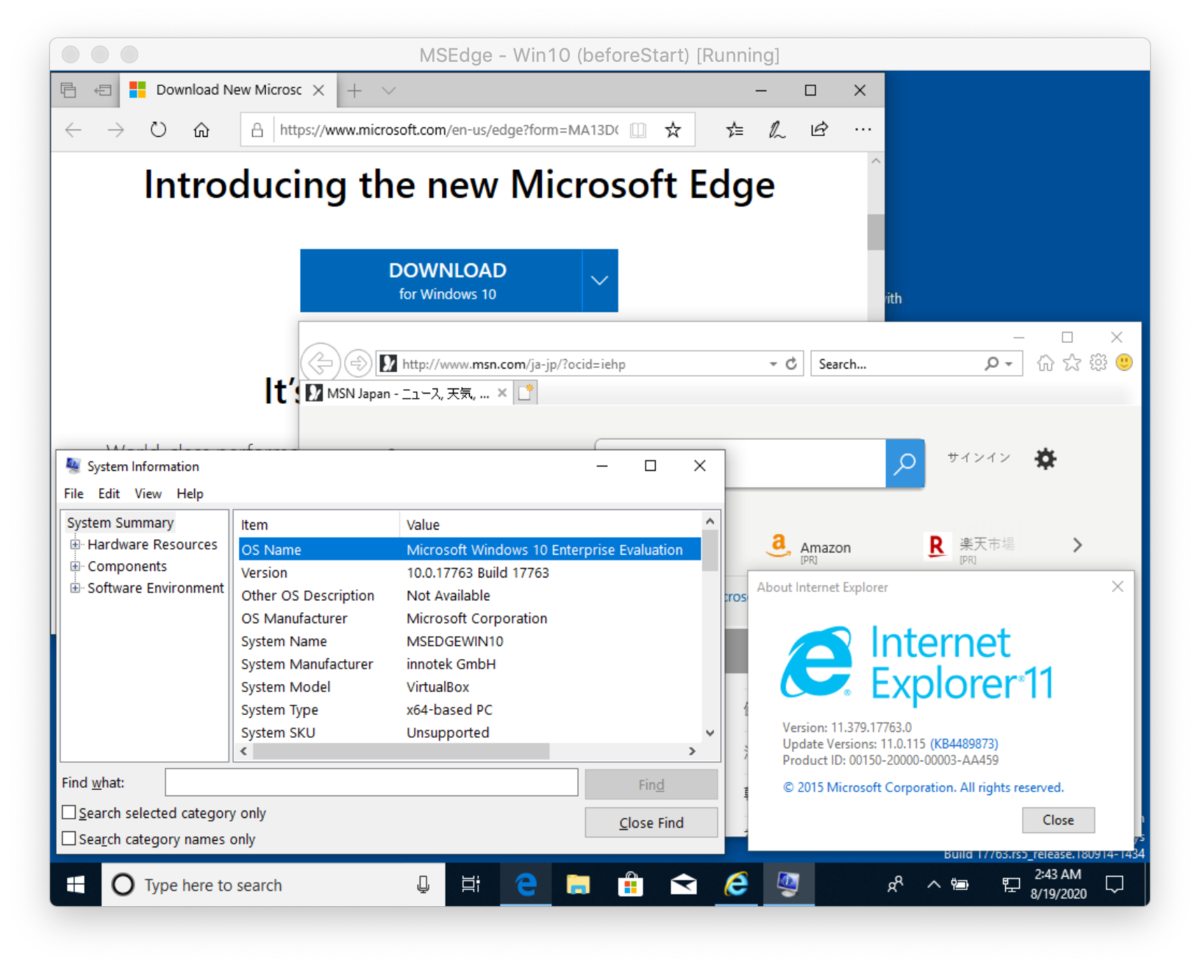Check Search selected category only
The height and width of the screenshot is (968, 1200).
69,813
